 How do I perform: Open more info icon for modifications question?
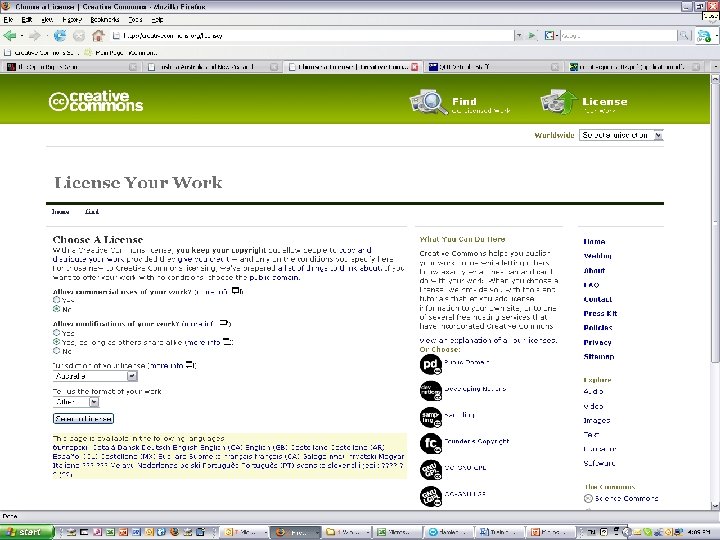point(223,323)
